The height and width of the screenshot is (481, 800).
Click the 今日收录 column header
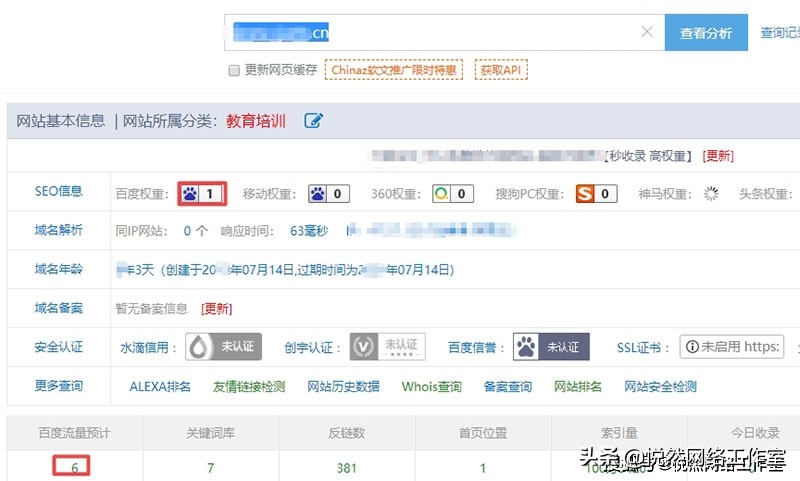pos(755,433)
